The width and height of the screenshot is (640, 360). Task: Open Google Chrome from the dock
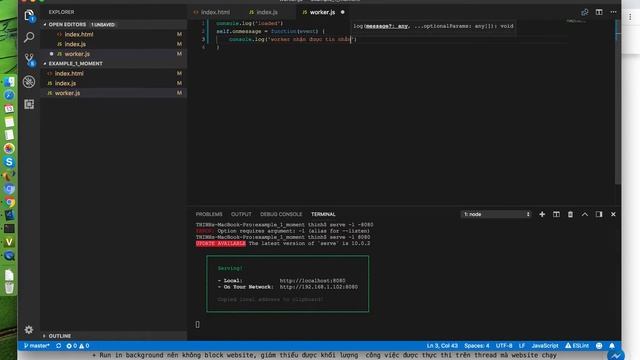click(9, 202)
